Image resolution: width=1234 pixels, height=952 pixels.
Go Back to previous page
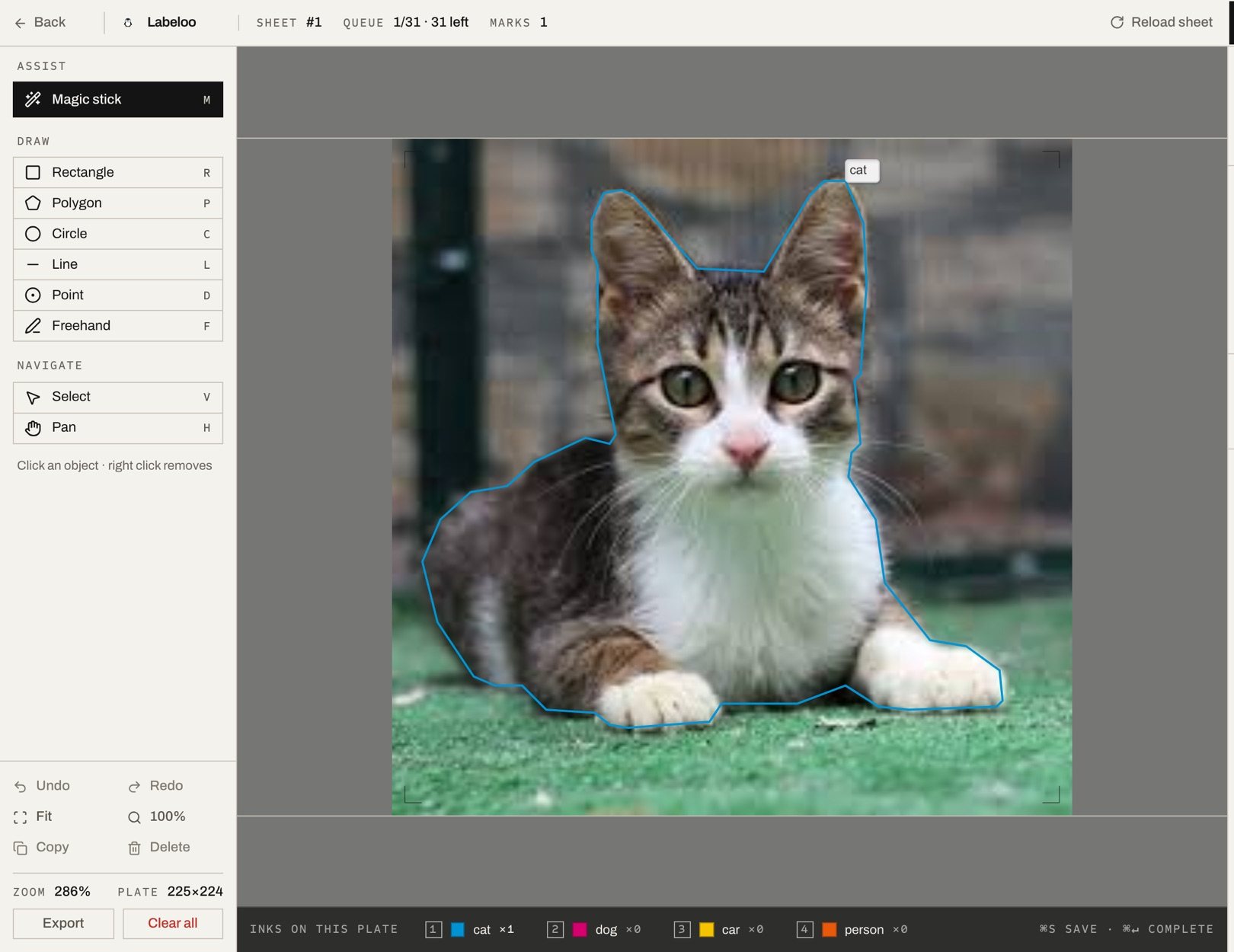(40, 22)
